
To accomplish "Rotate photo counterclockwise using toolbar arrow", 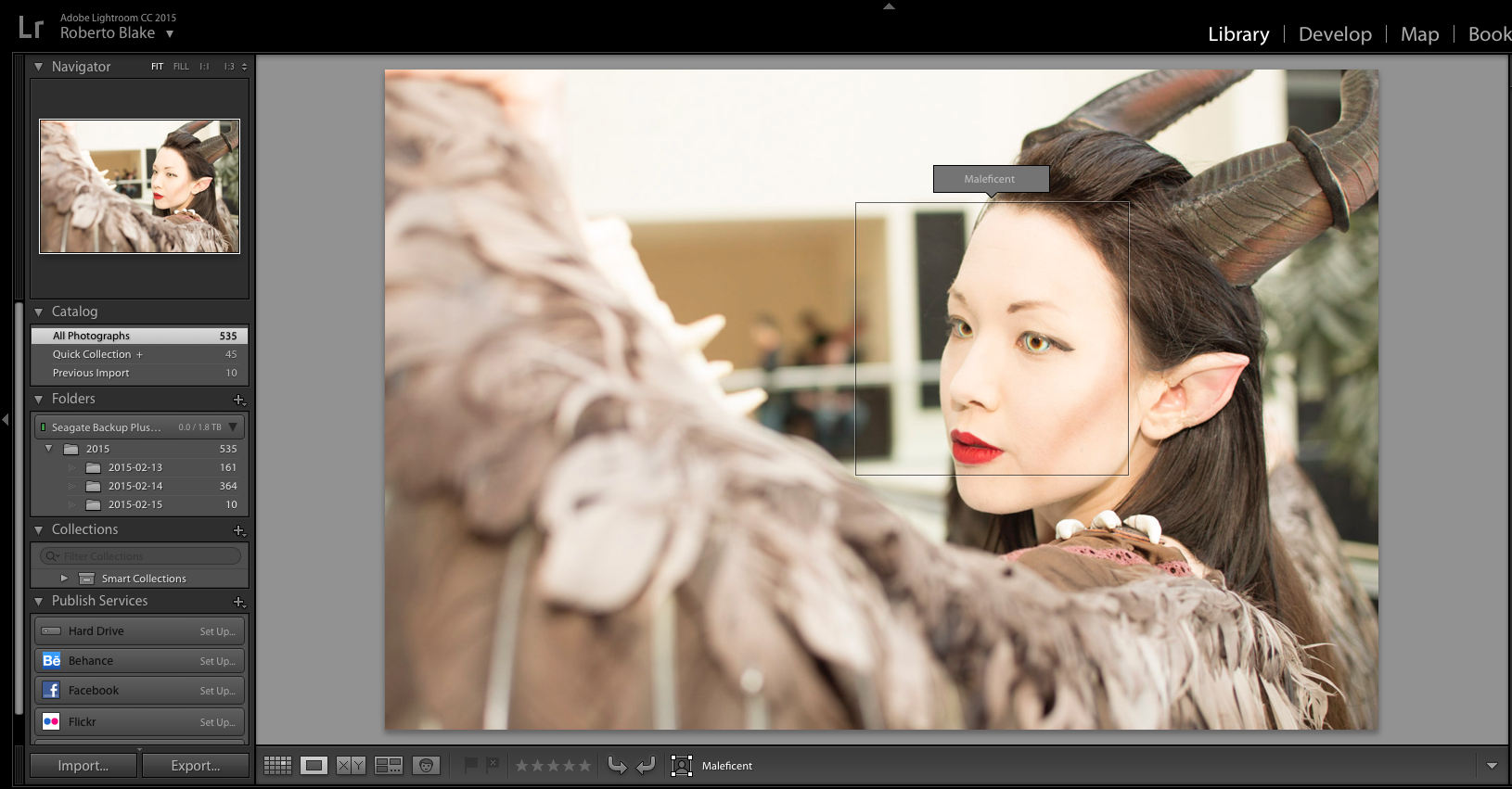I will pyautogui.click(x=617, y=765).
